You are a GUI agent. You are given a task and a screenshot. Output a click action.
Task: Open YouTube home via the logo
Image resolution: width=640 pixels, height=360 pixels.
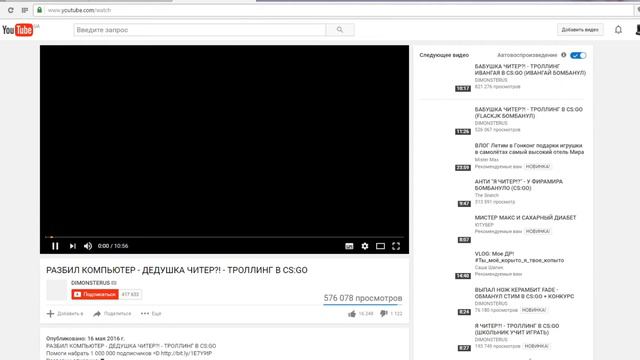[x=18, y=30]
